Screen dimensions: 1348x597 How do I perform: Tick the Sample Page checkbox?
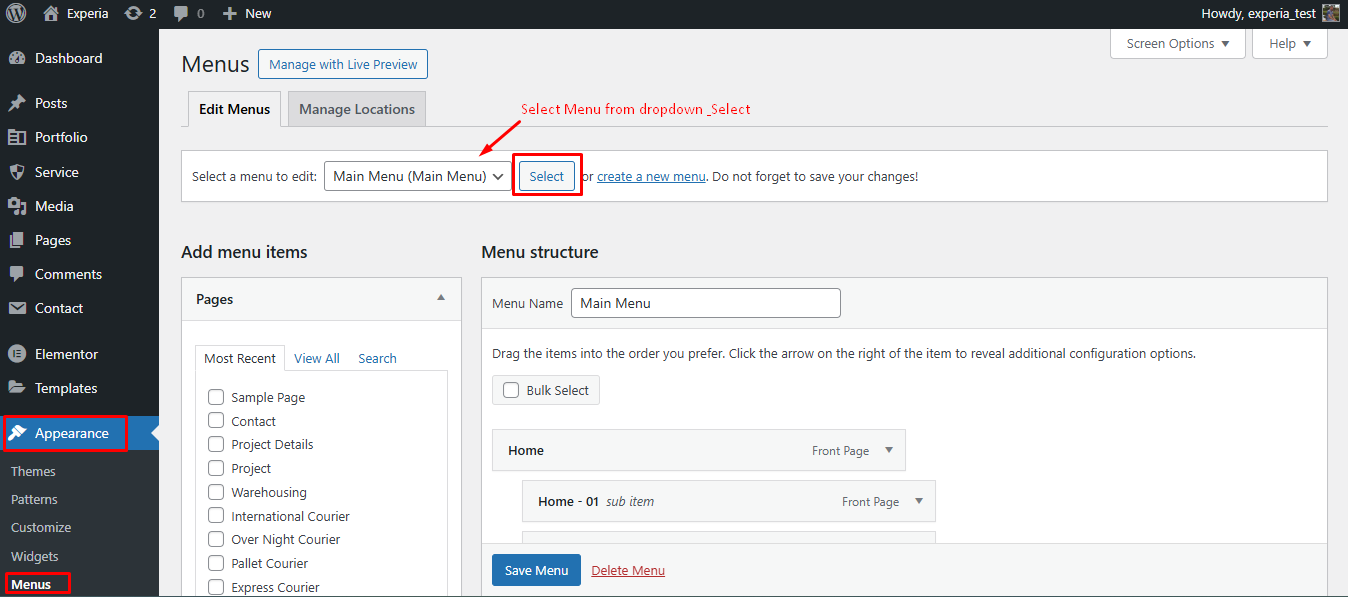[x=216, y=397]
